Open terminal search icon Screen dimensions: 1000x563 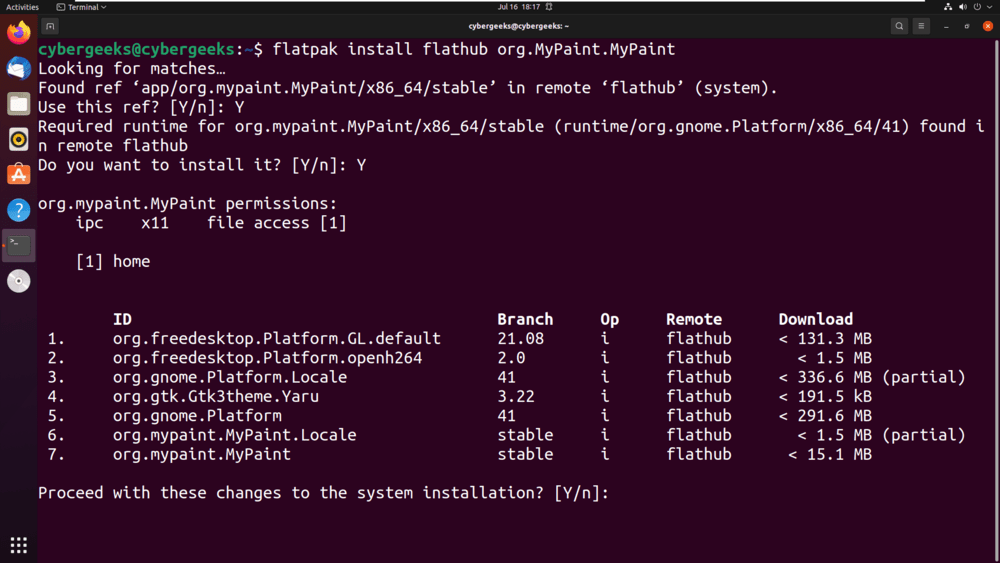coord(899,26)
